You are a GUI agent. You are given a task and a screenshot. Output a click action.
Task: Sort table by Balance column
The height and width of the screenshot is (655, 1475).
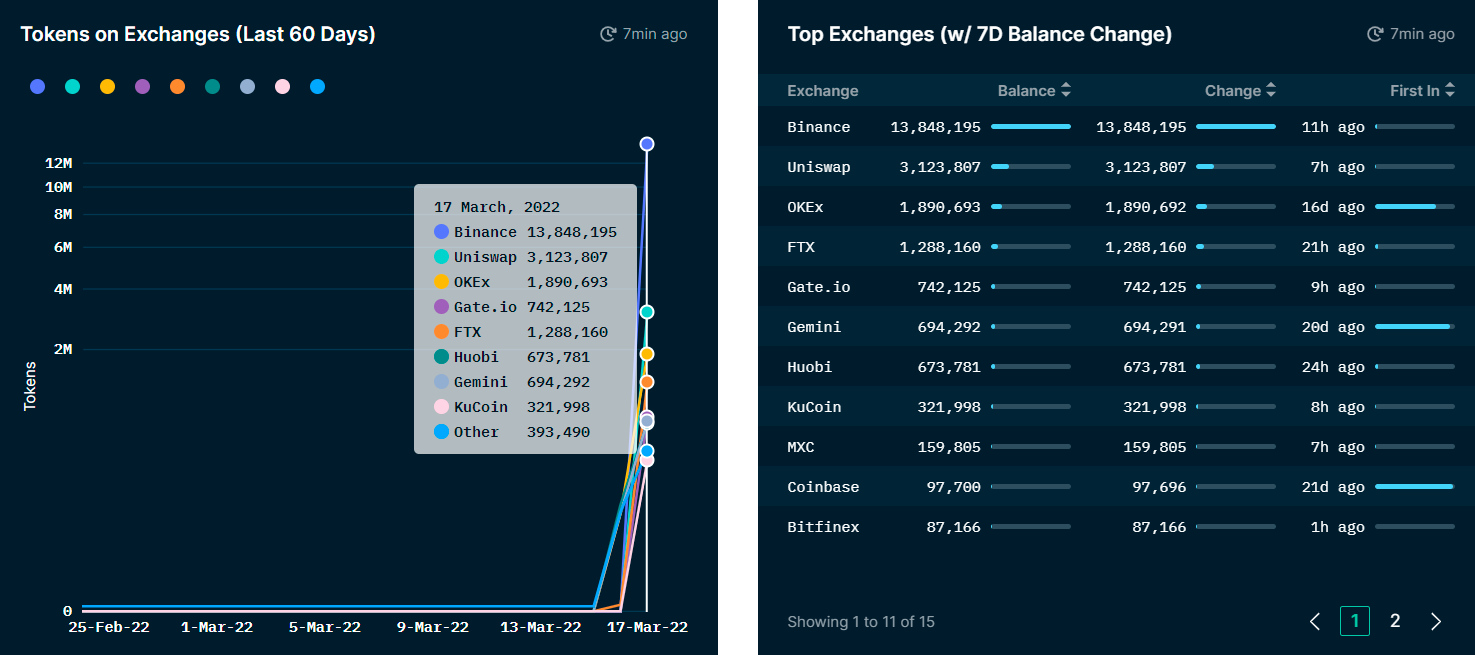point(1034,91)
